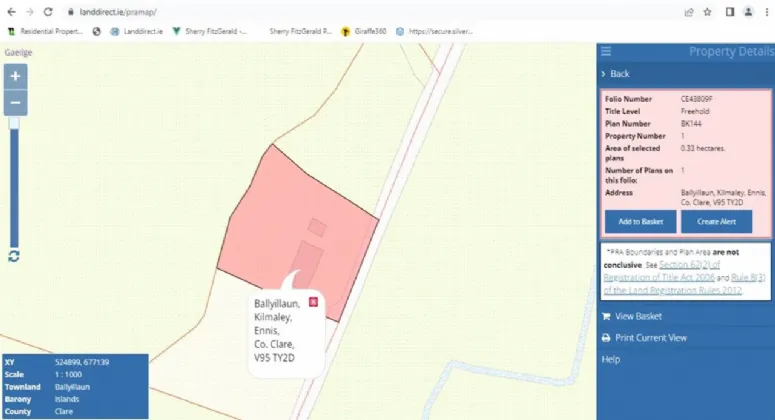Click the browser reload icon
The width and height of the screenshot is (775, 420).
coord(47,11)
